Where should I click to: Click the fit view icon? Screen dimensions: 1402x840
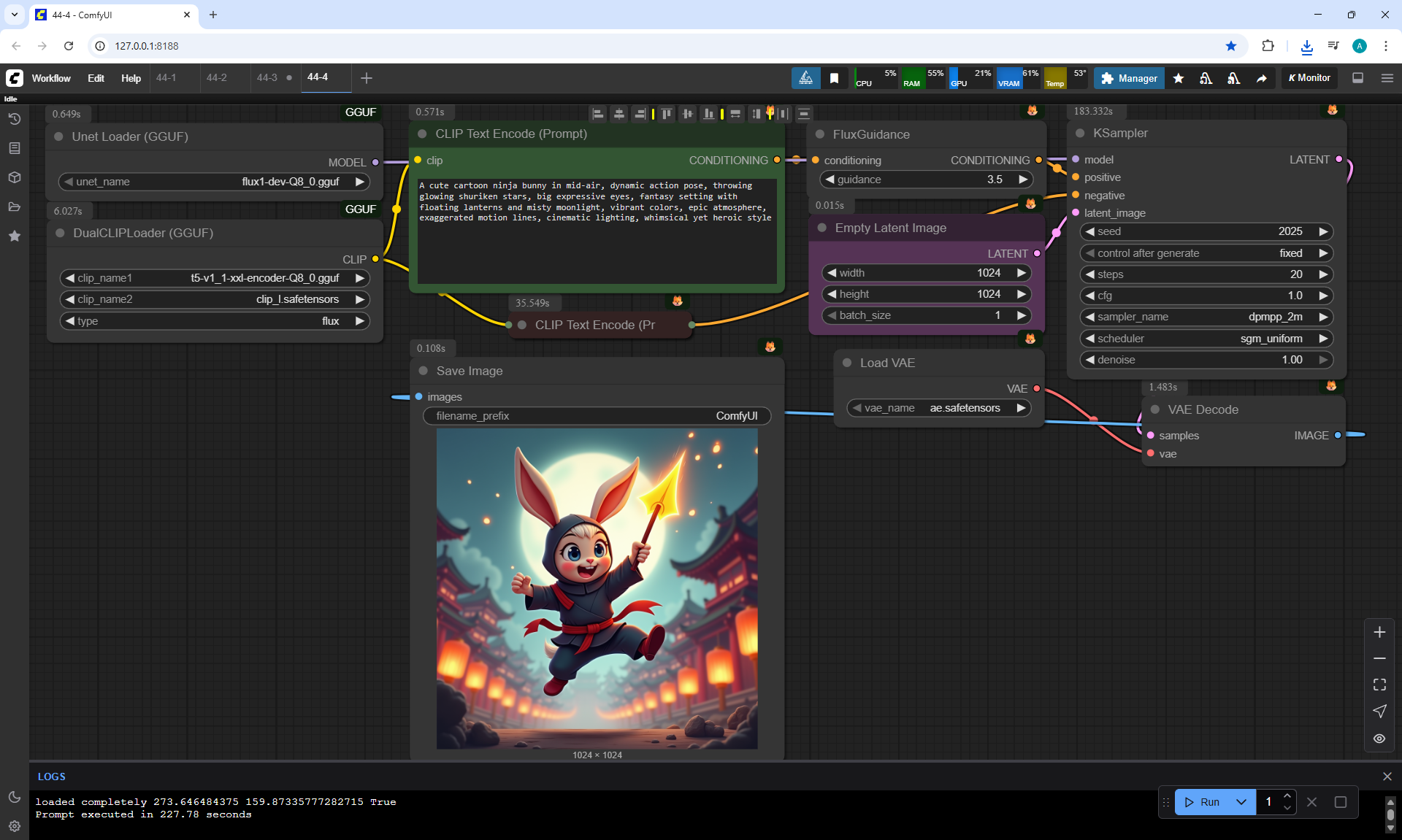coord(1379,685)
